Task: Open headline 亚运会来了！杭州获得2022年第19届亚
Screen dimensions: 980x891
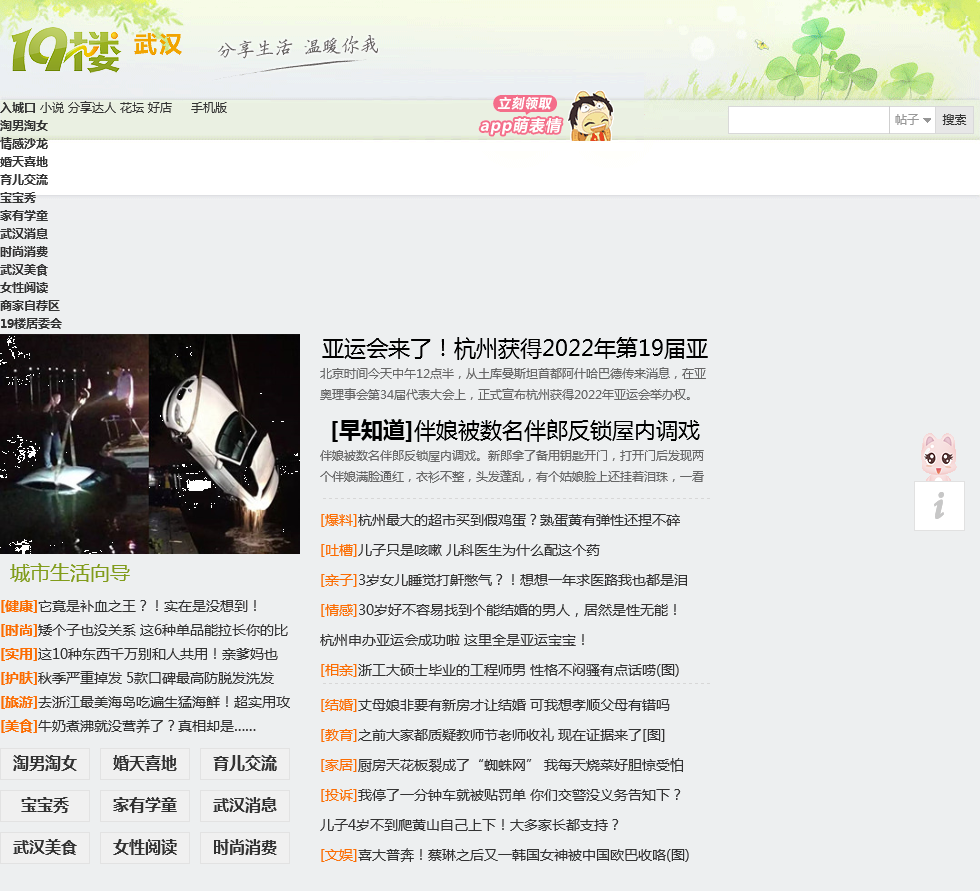Action: click(x=515, y=349)
